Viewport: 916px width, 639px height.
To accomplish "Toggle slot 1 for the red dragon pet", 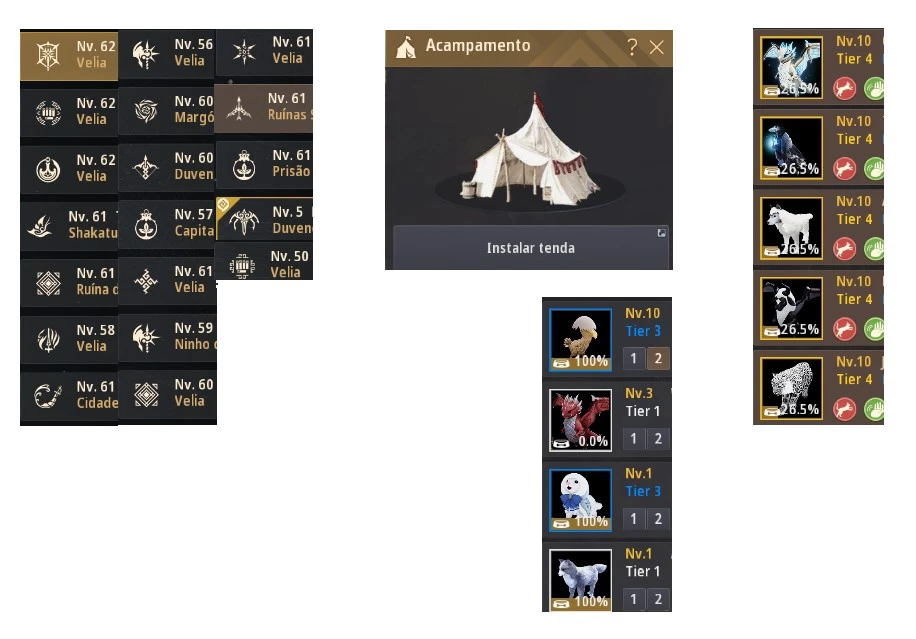I will pos(633,439).
